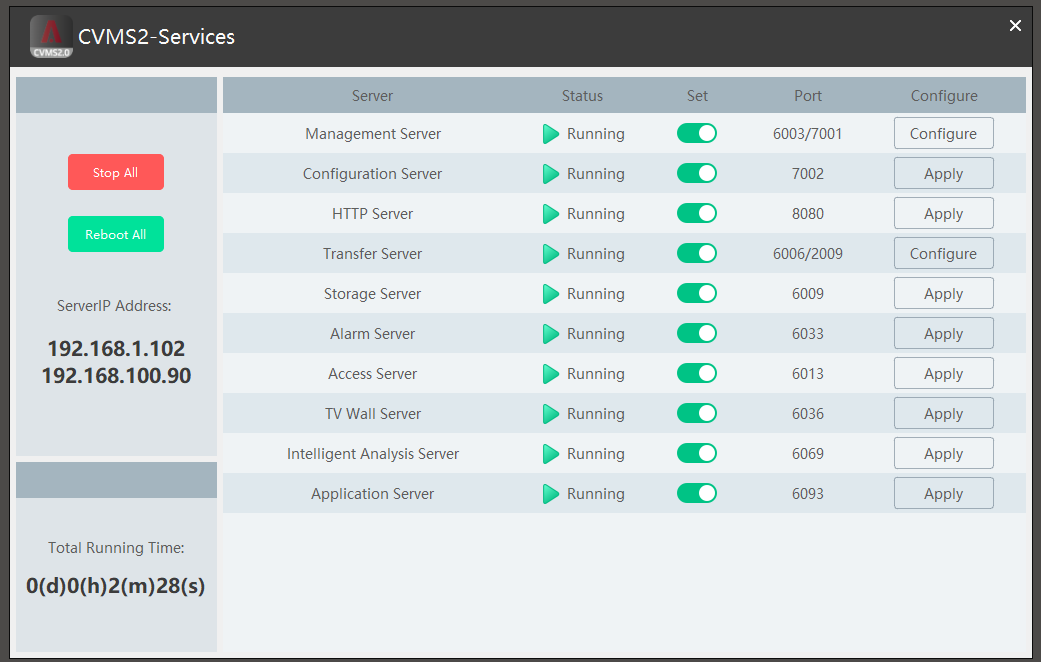
Task: Disable the Intelligent Analysis Server switch
Action: pyautogui.click(x=696, y=453)
